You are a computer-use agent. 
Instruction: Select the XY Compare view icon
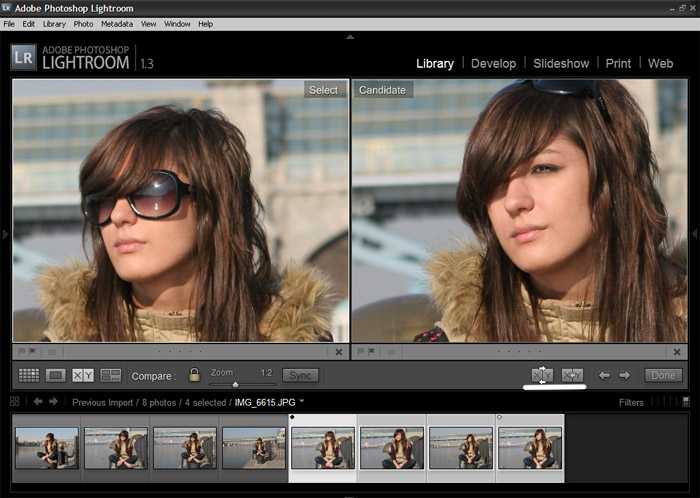[x=83, y=375]
